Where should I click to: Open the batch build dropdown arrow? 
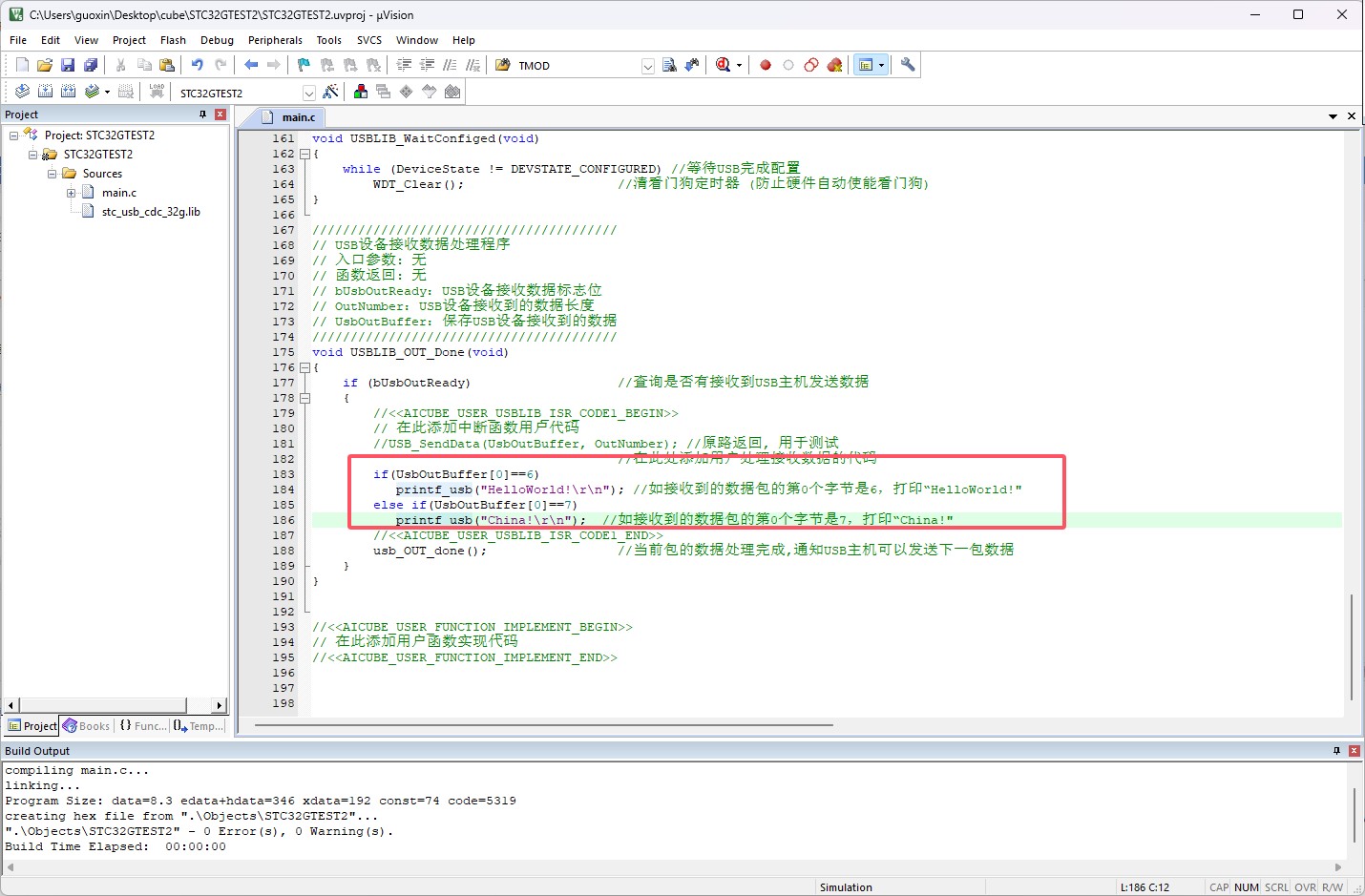(107, 93)
